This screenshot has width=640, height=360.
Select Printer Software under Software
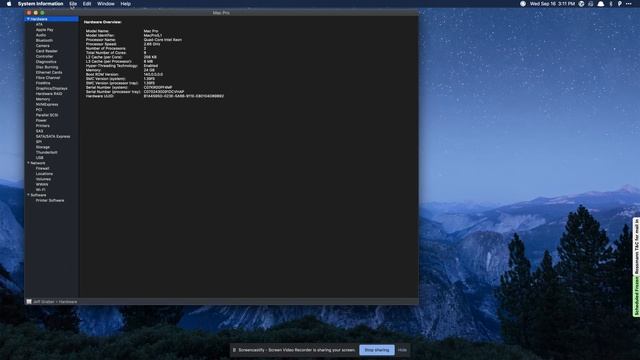coord(50,200)
